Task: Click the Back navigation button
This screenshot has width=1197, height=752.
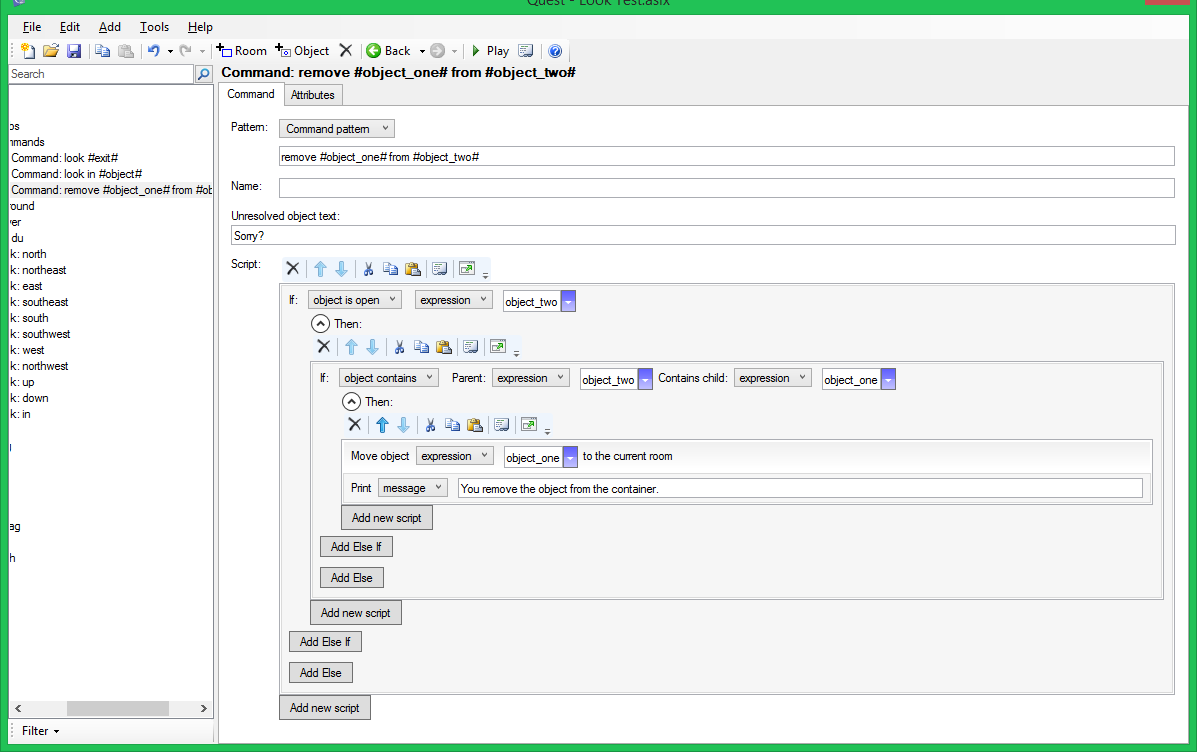Action: click(389, 51)
